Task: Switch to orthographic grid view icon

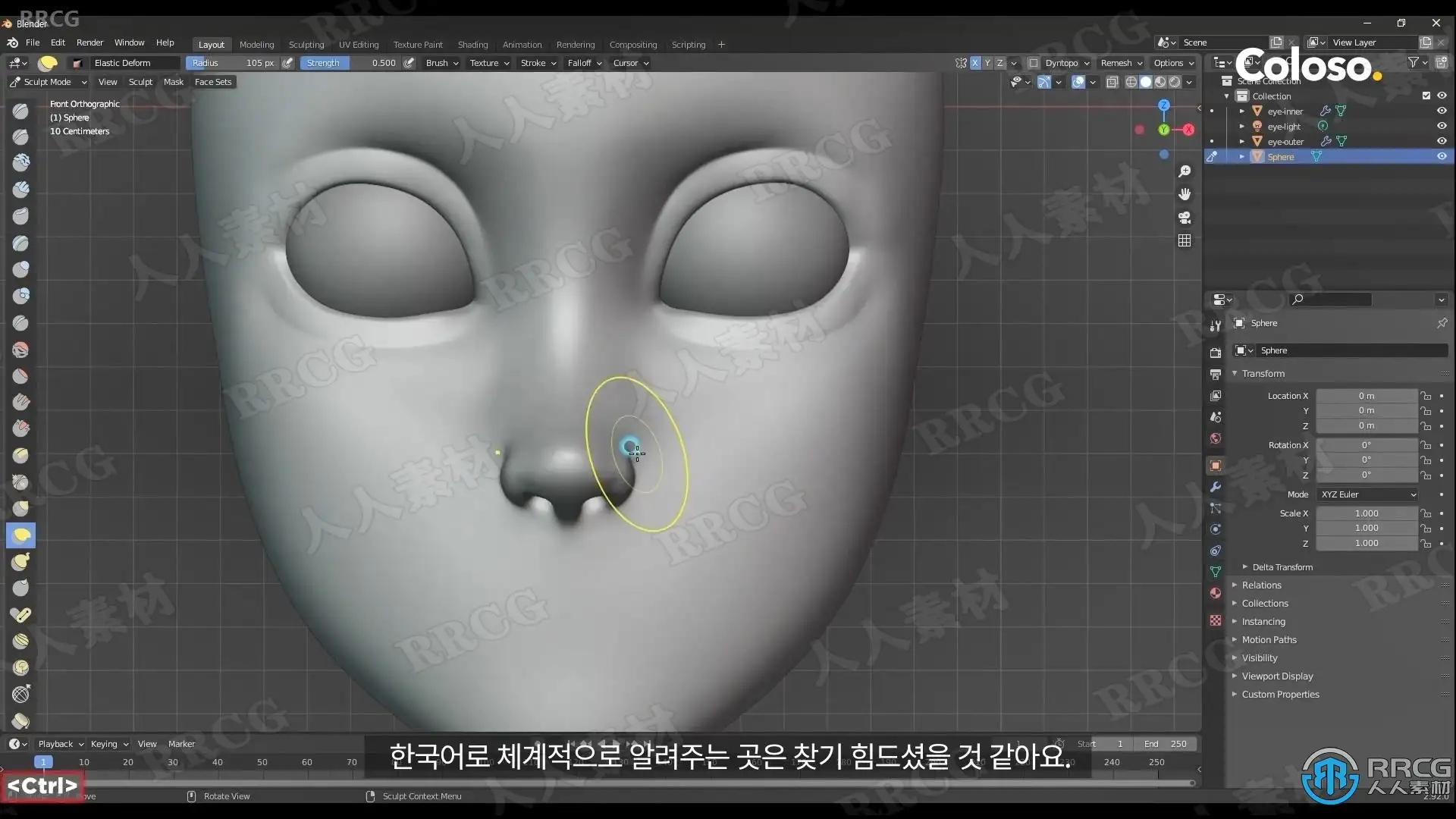Action: coord(1185,241)
